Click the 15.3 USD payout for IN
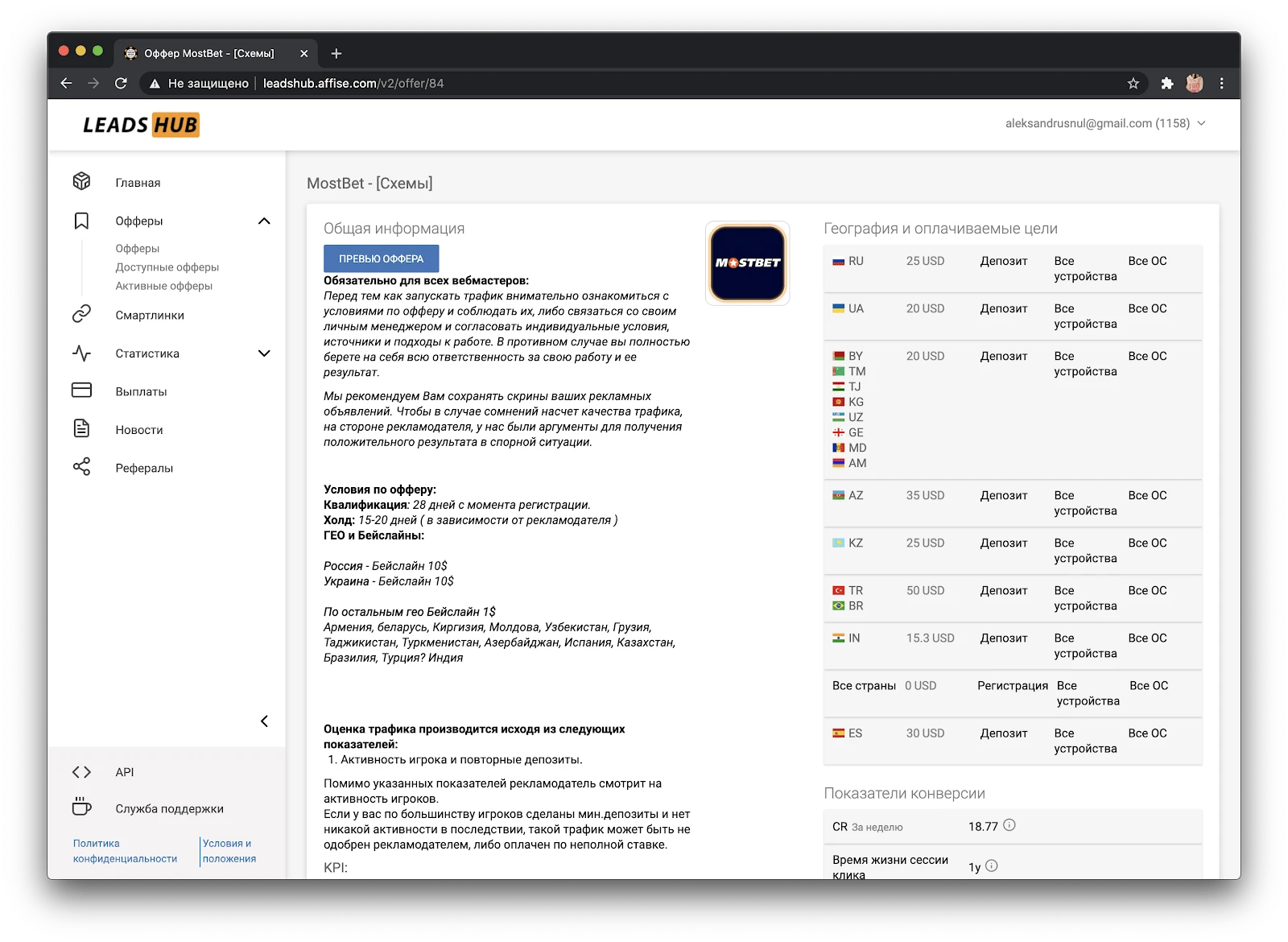The width and height of the screenshot is (1288, 942). pos(930,638)
